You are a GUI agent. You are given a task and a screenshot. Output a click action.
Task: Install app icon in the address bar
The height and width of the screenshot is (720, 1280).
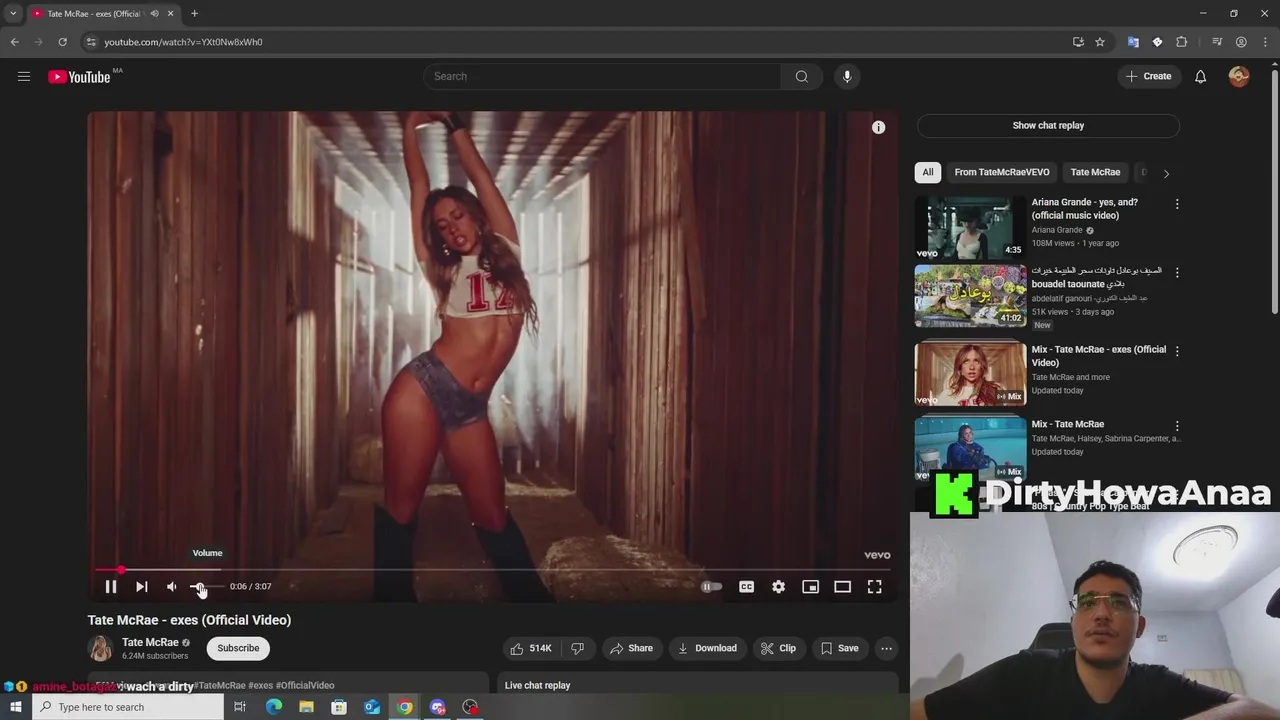coord(1078,42)
